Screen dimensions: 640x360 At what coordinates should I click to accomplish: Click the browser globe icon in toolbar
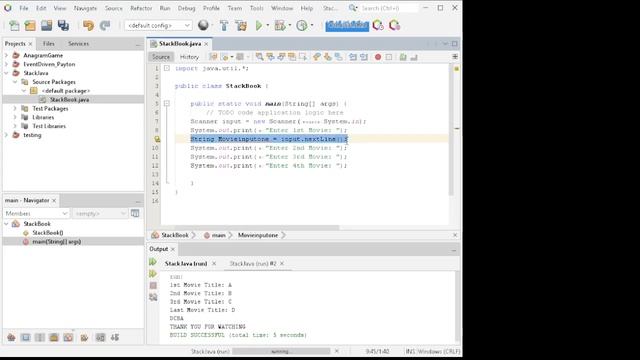click(203, 25)
